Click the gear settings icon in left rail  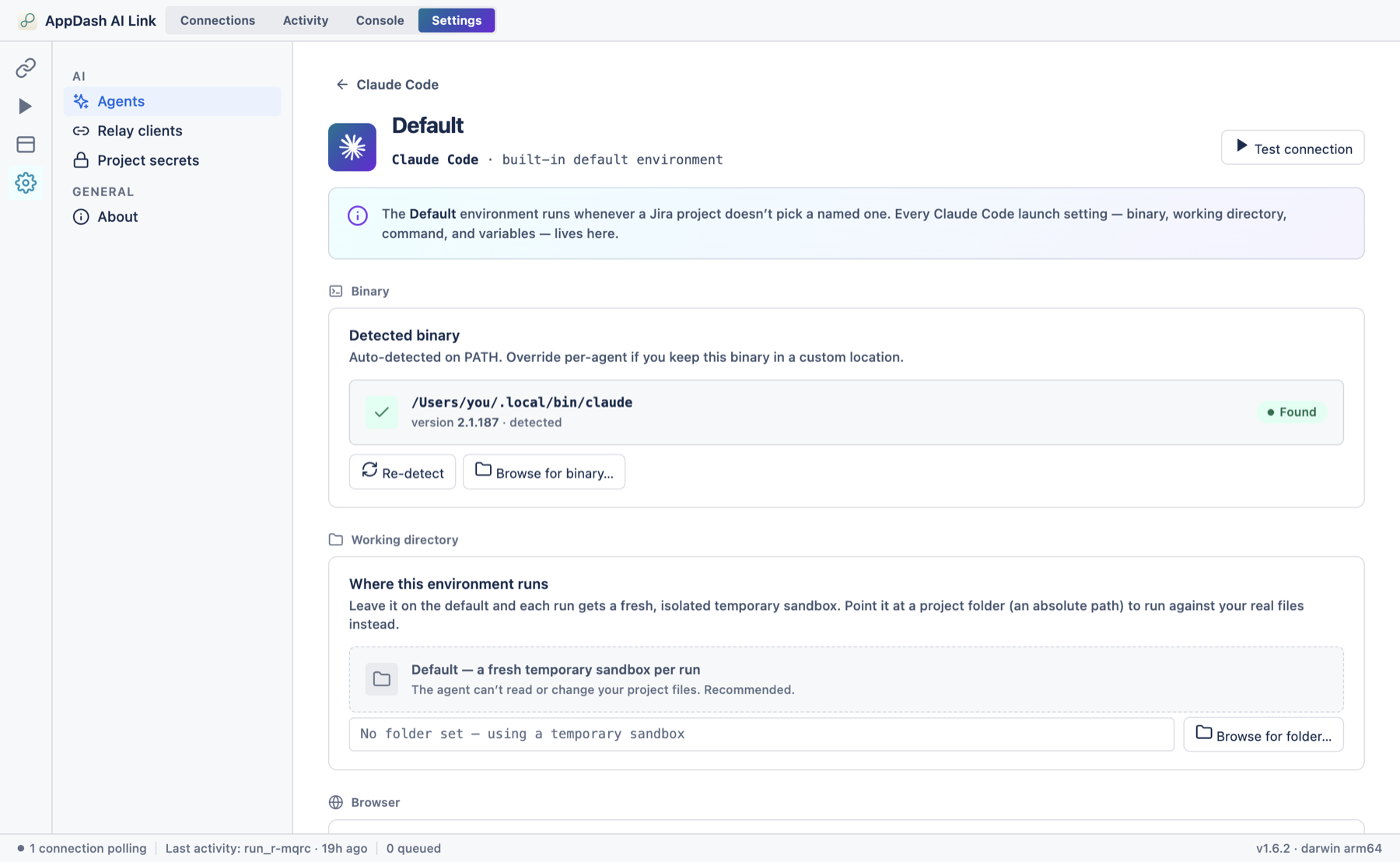(26, 183)
